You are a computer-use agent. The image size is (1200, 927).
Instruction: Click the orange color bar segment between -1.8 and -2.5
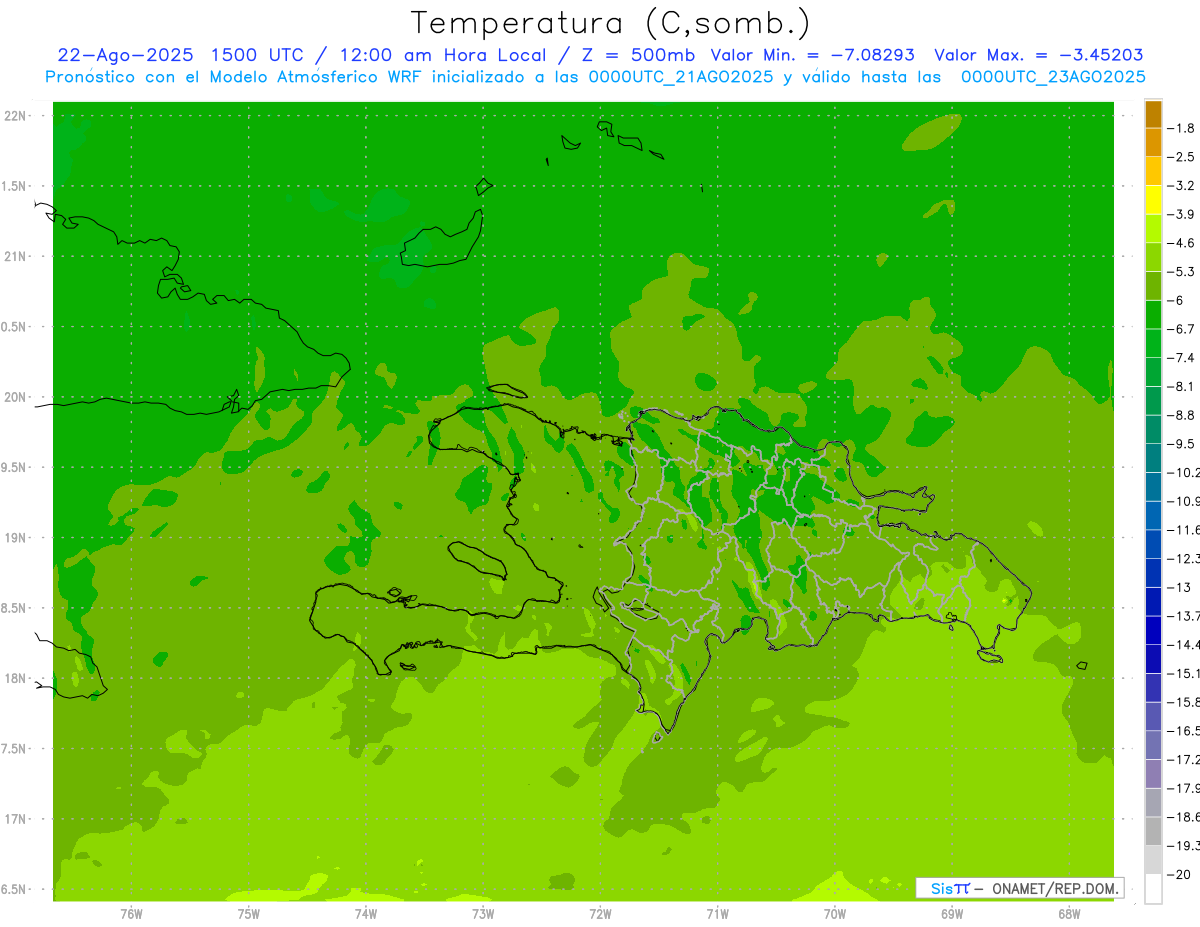(1153, 142)
